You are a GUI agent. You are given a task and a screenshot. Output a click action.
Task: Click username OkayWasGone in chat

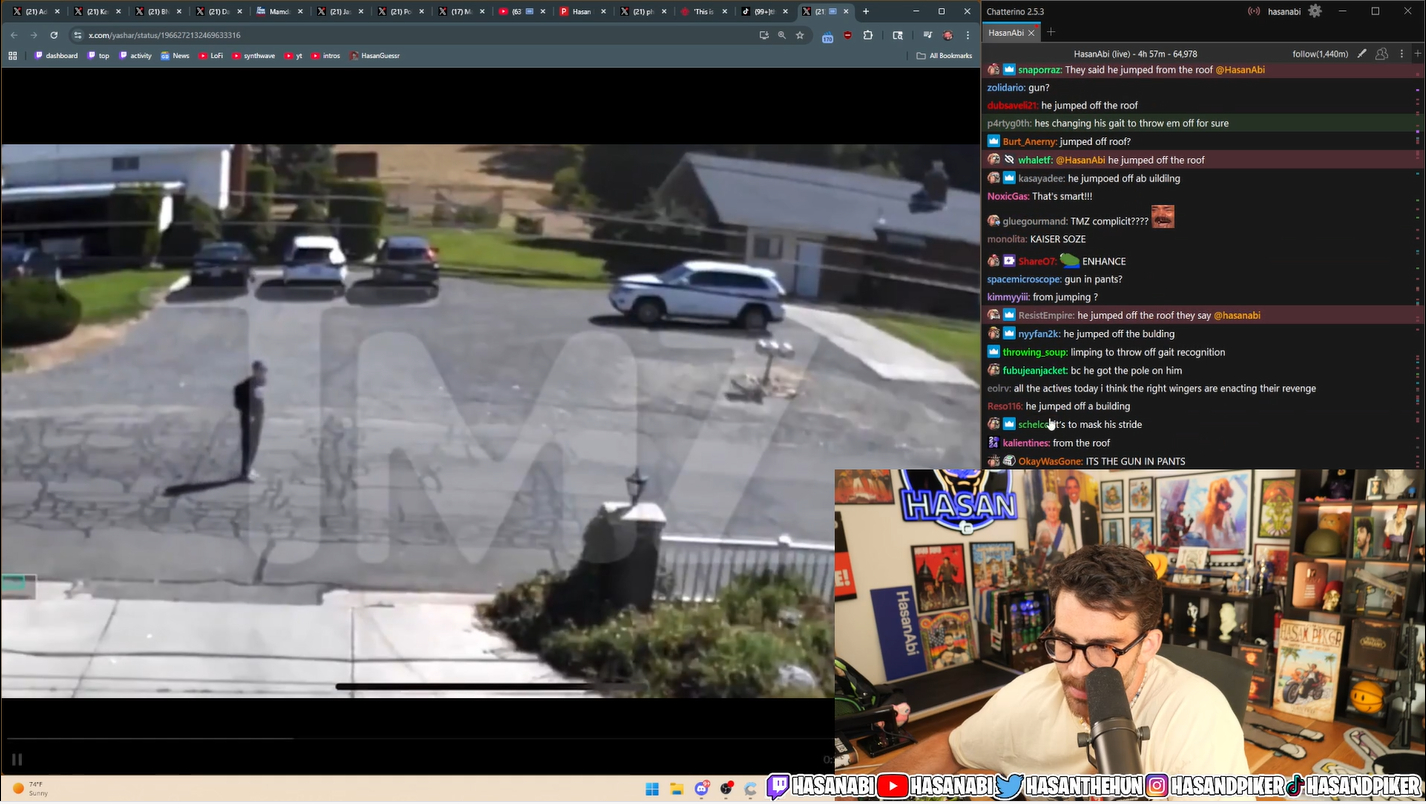(1050, 461)
